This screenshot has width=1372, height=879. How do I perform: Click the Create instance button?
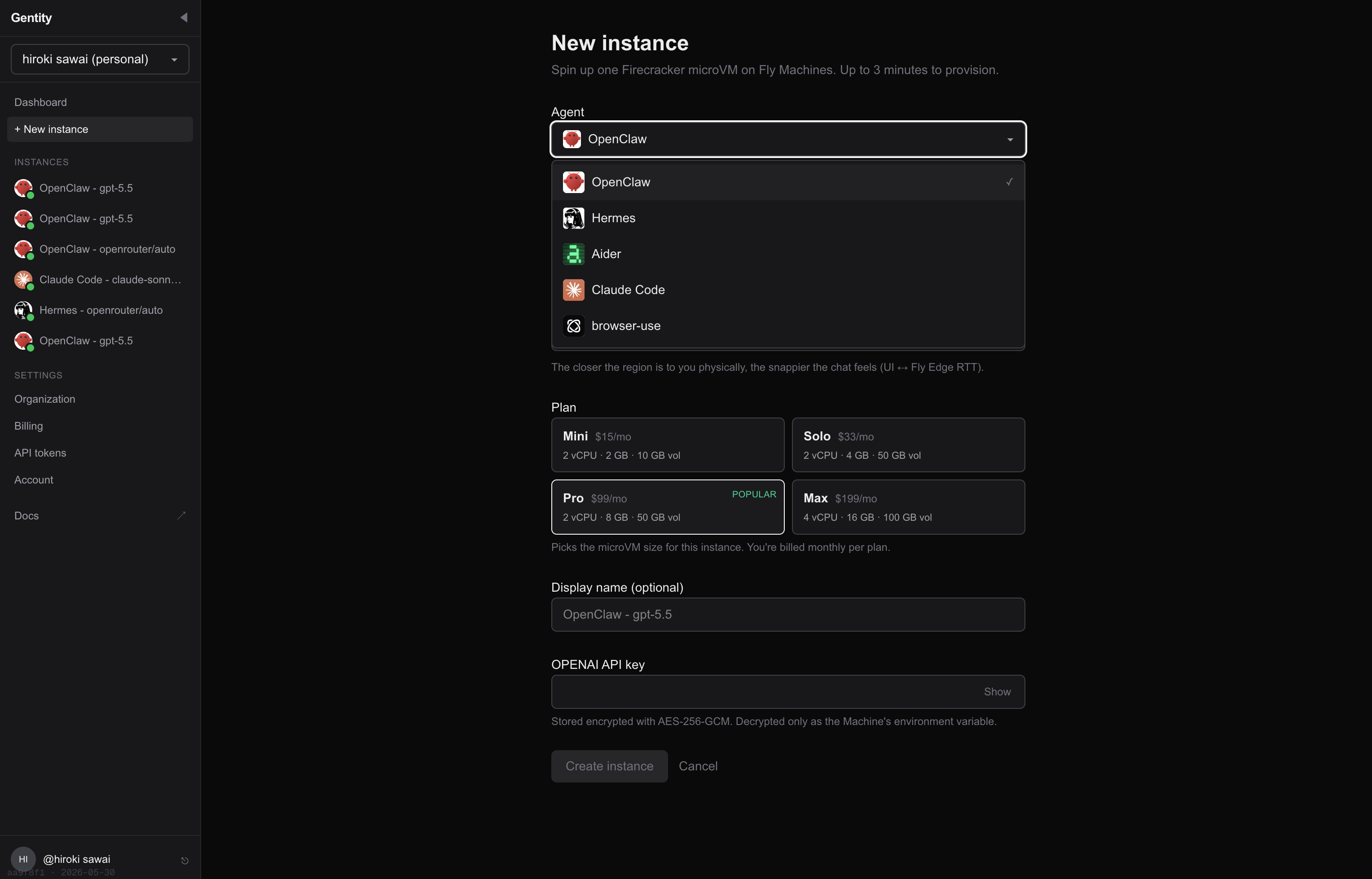[610, 766]
